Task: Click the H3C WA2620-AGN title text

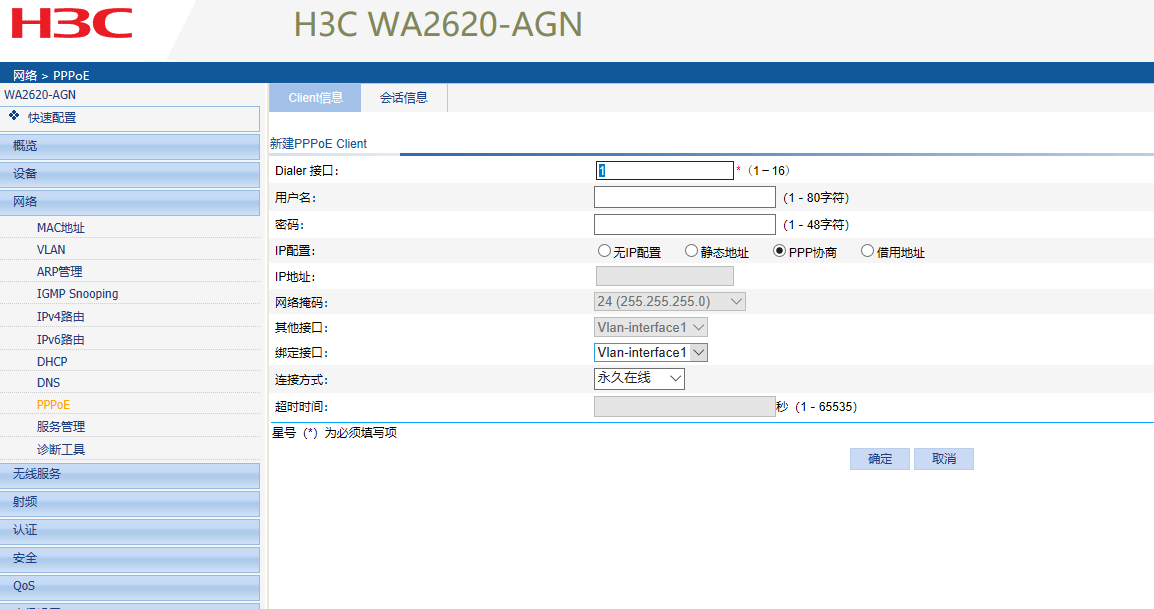Action: [438, 24]
